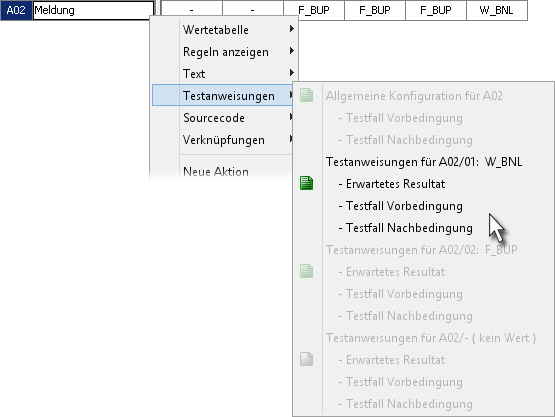555x417 pixels.
Task: Open the Verknüpfungen menu entry
Action: (223, 140)
